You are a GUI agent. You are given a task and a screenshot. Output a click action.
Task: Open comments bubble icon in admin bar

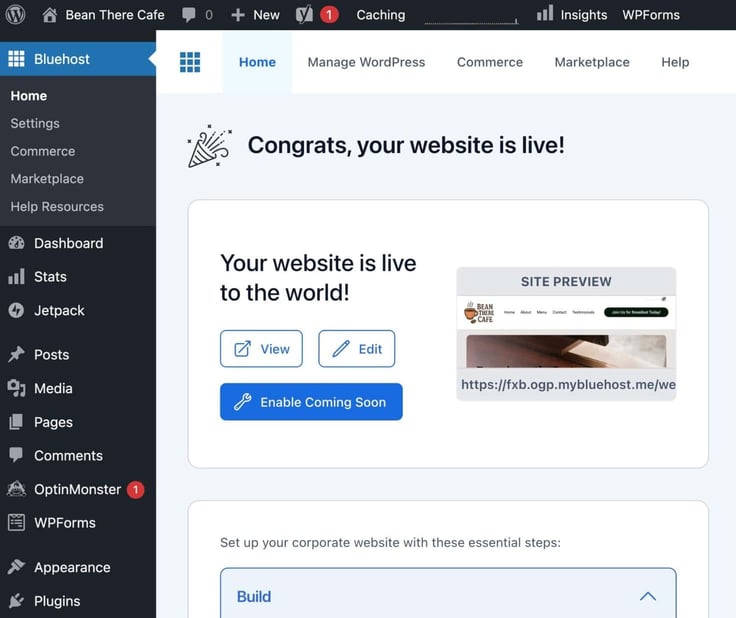coord(189,15)
